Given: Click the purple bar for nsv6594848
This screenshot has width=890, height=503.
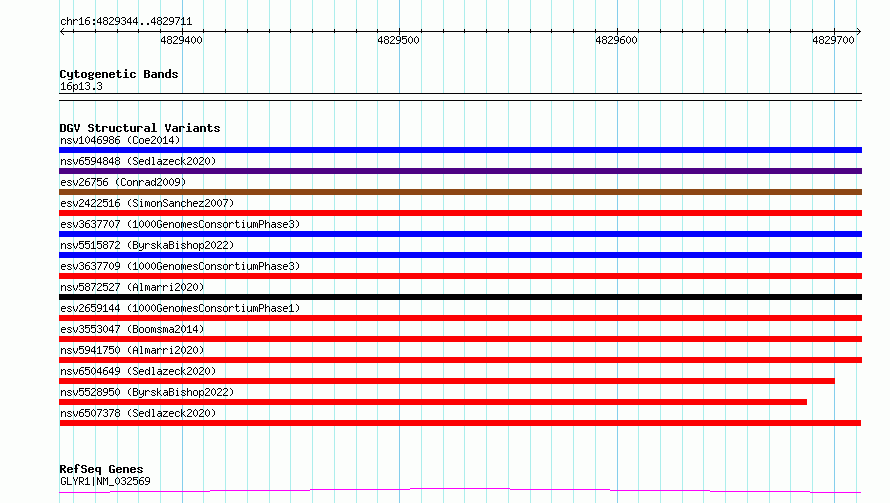Looking at the screenshot, I should point(460,171).
